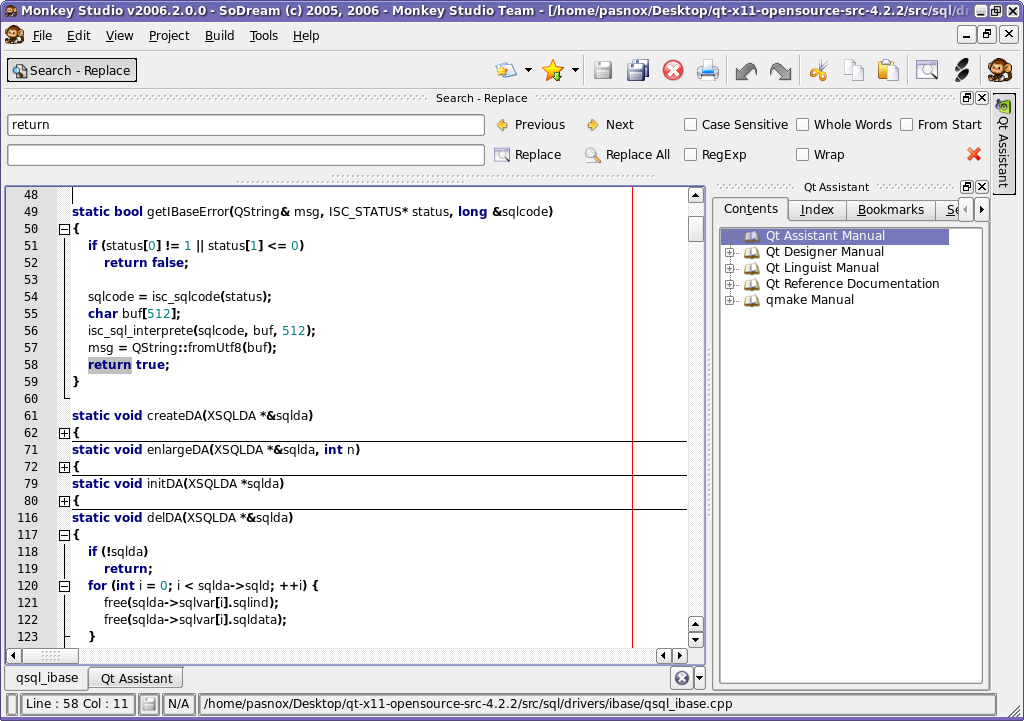
Task: Open the New file dropdown arrow
Action: (x=528, y=70)
